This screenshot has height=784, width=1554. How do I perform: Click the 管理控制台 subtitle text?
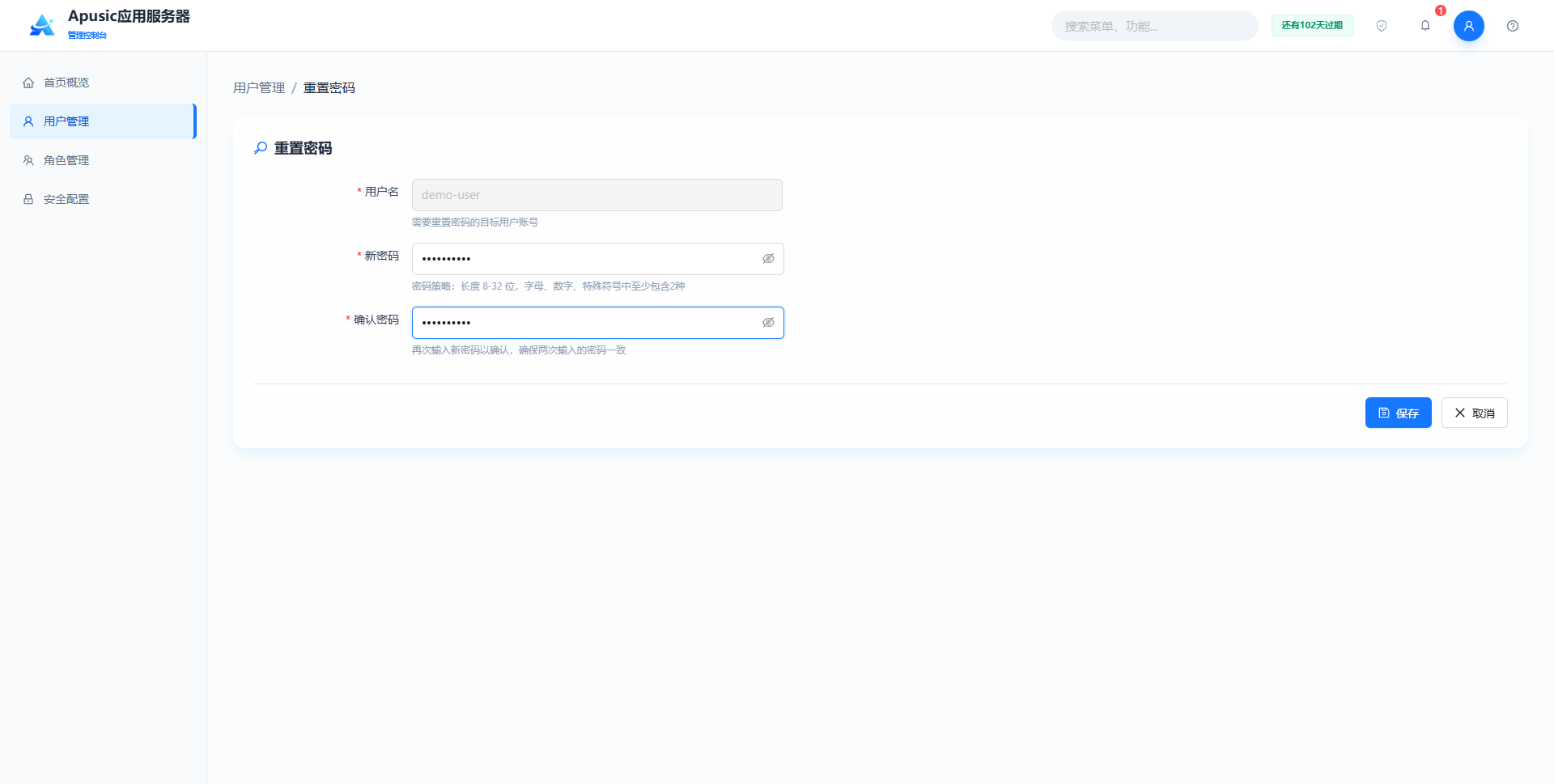pos(87,36)
